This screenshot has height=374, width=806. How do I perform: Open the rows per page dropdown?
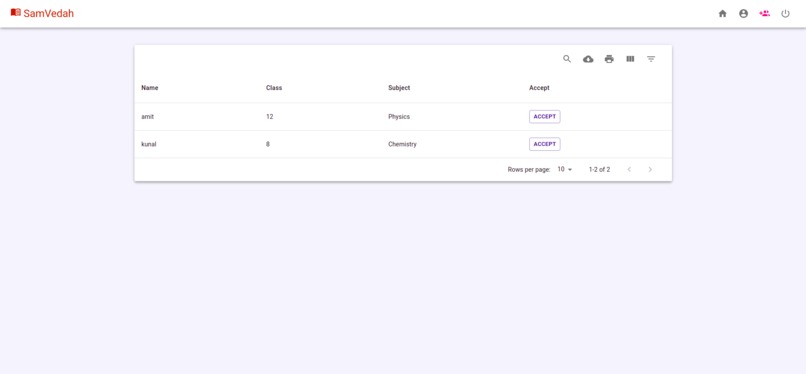pyautogui.click(x=565, y=169)
